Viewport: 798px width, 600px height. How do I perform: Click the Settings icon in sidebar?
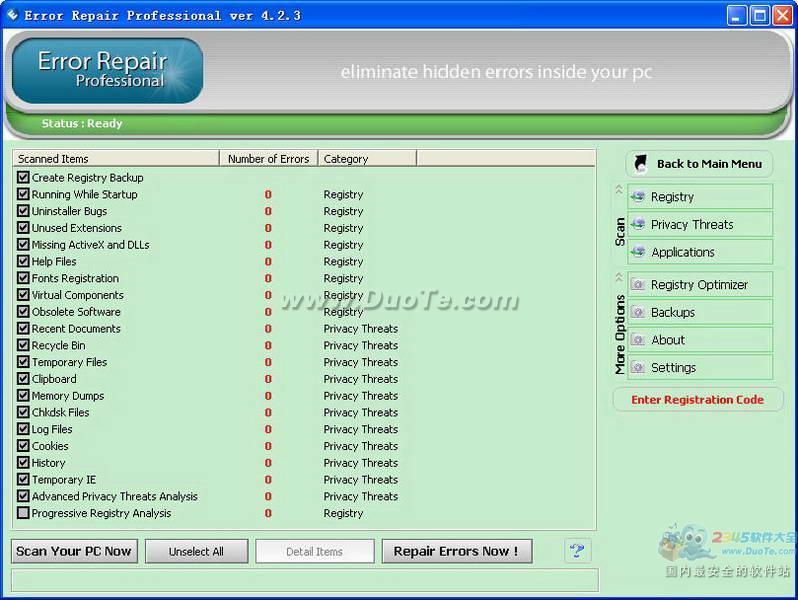[638, 367]
